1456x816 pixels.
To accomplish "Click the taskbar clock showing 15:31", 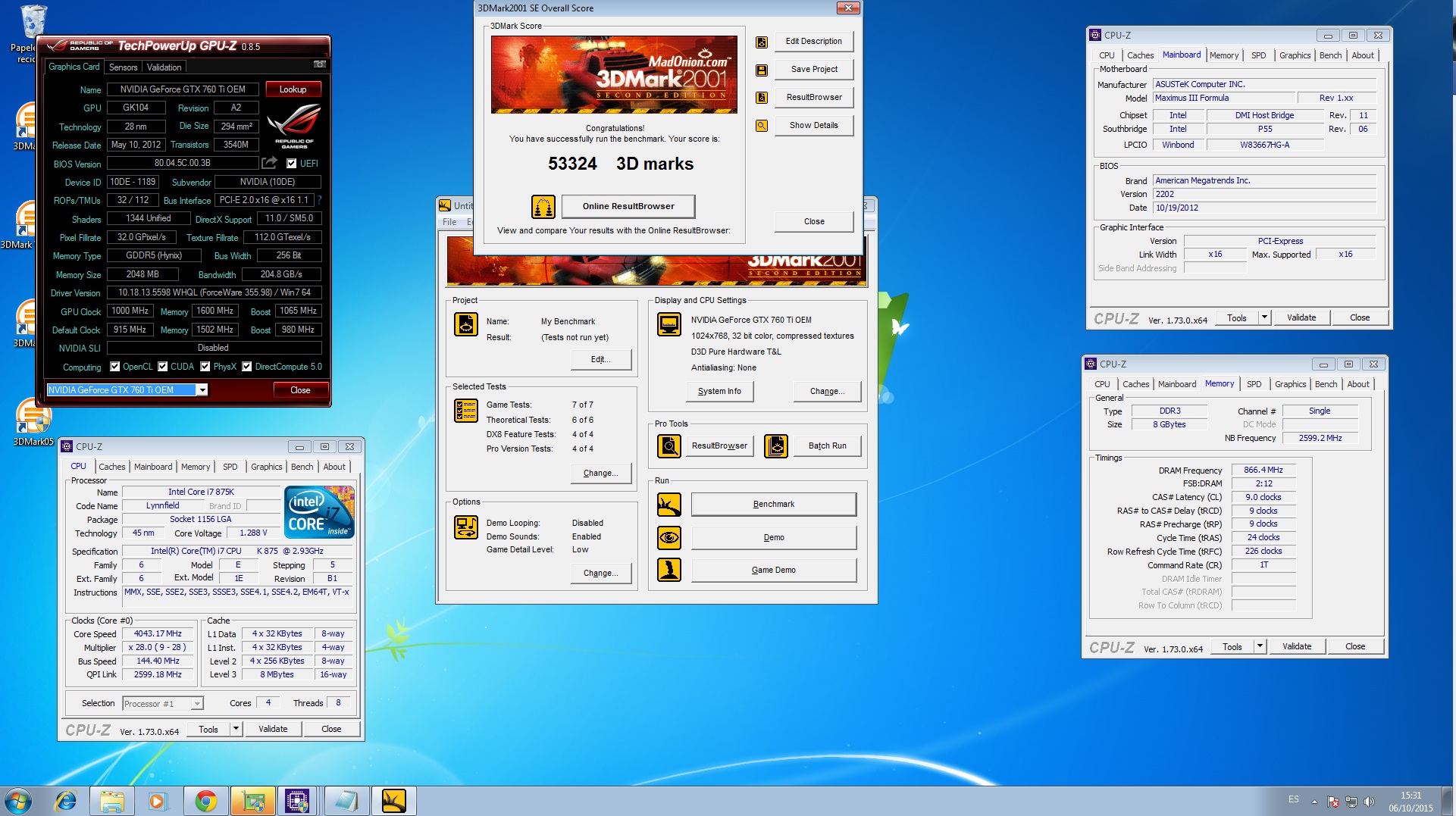I will click(1411, 802).
